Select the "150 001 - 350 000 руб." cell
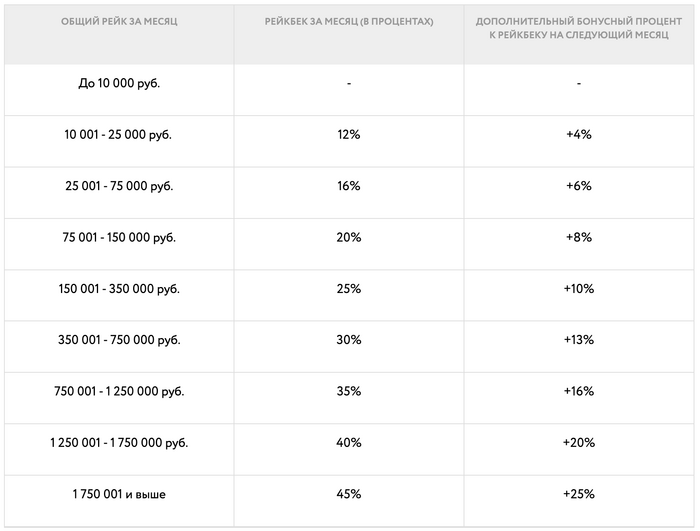This screenshot has width=700, height=531. (x=118, y=289)
